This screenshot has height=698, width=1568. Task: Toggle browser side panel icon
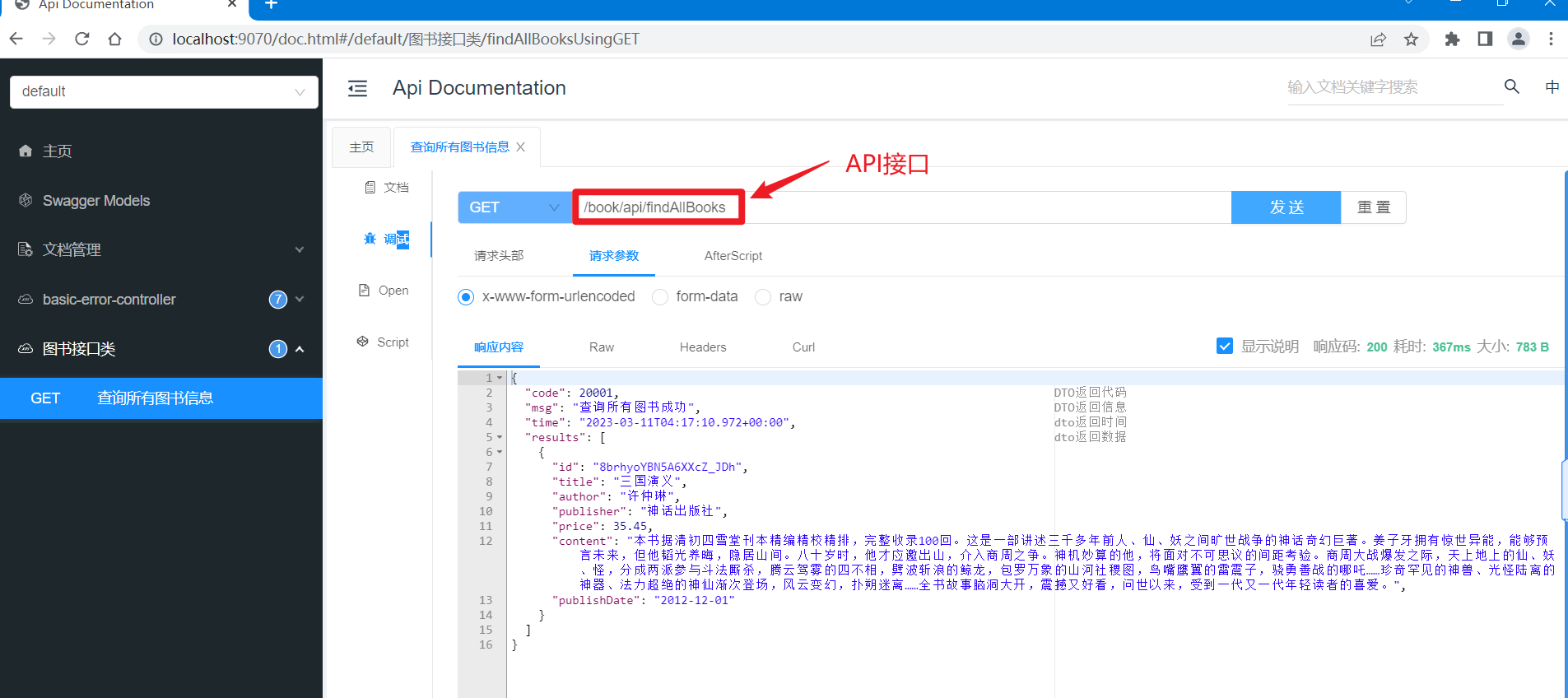pos(1485,39)
